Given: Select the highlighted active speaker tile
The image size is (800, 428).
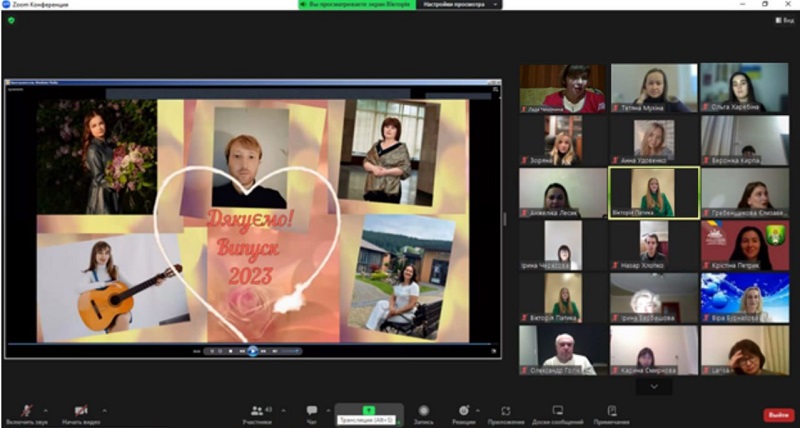Looking at the screenshot, I should point(654,193).
